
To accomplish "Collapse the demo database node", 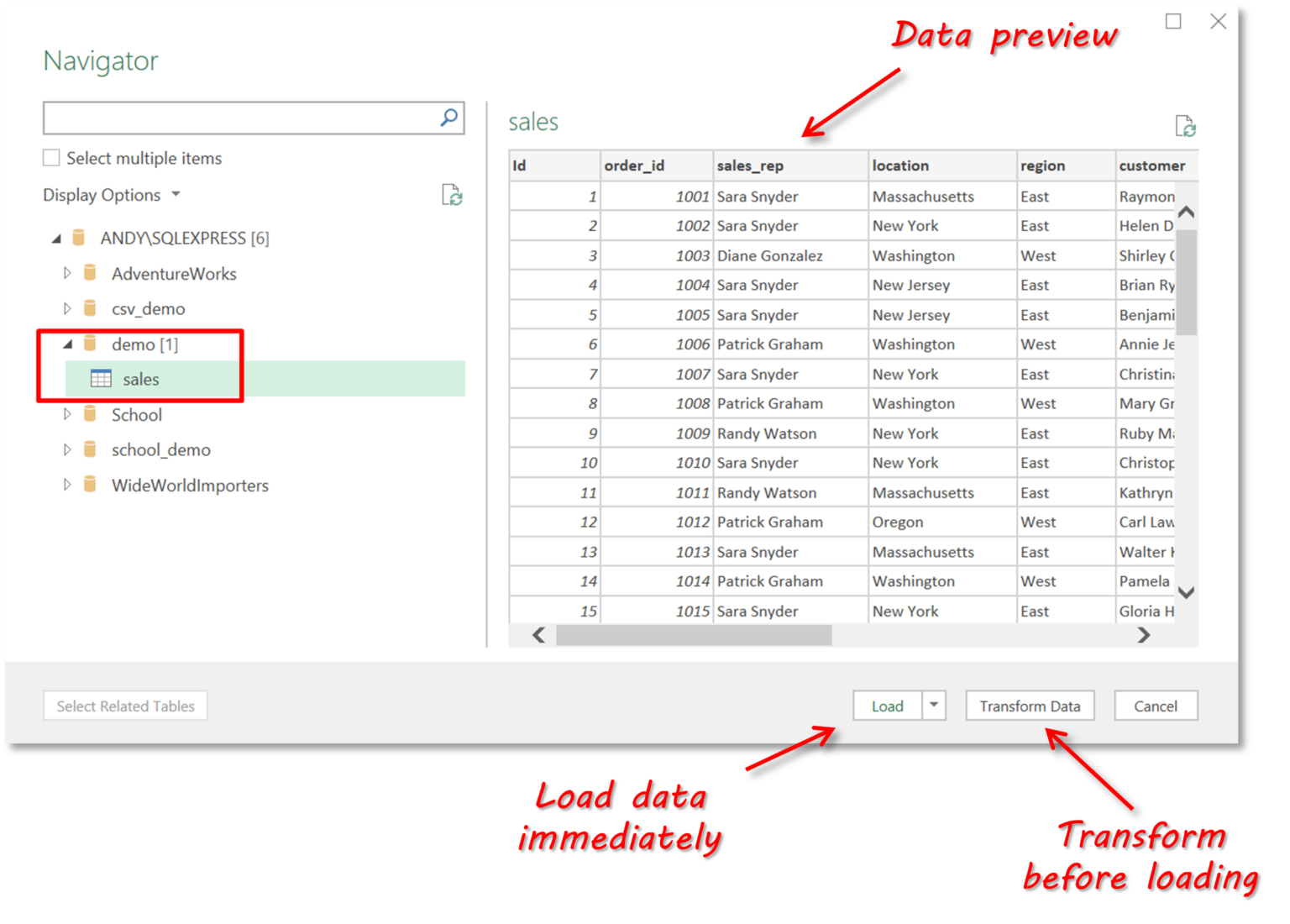I will tap(67, 344).
